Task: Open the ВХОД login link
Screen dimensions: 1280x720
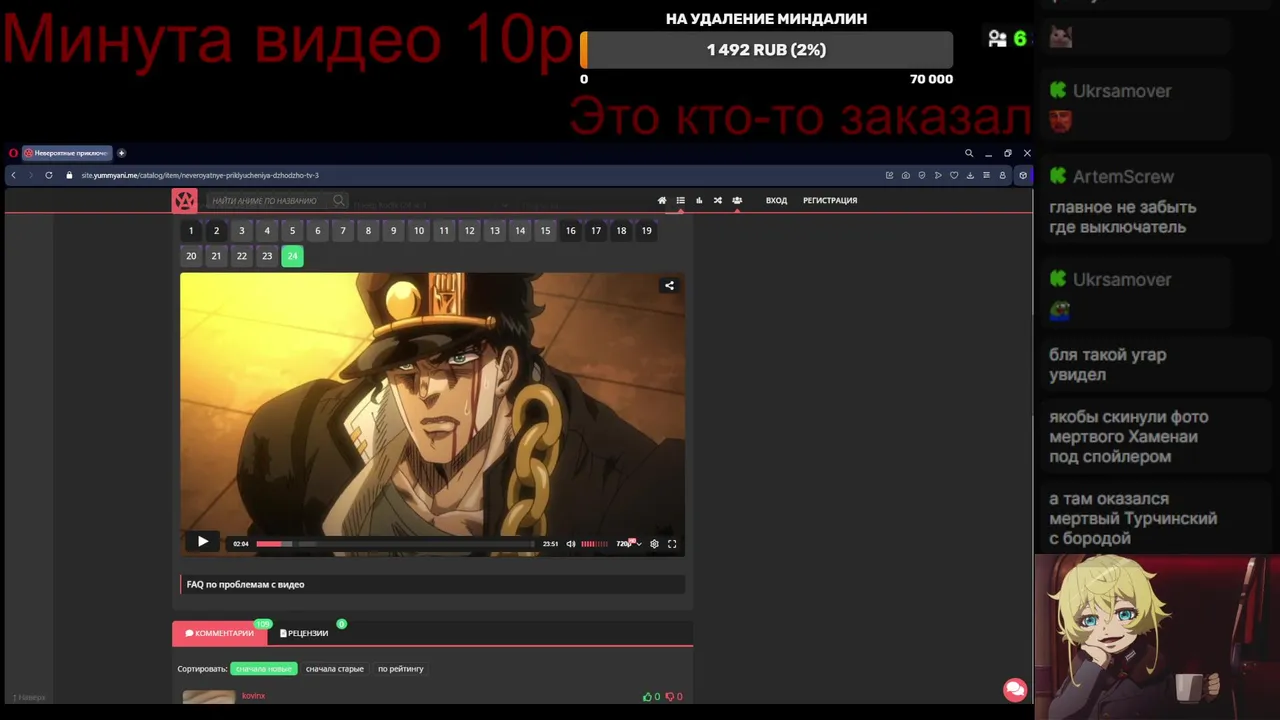Action: (x=776, y=200)
